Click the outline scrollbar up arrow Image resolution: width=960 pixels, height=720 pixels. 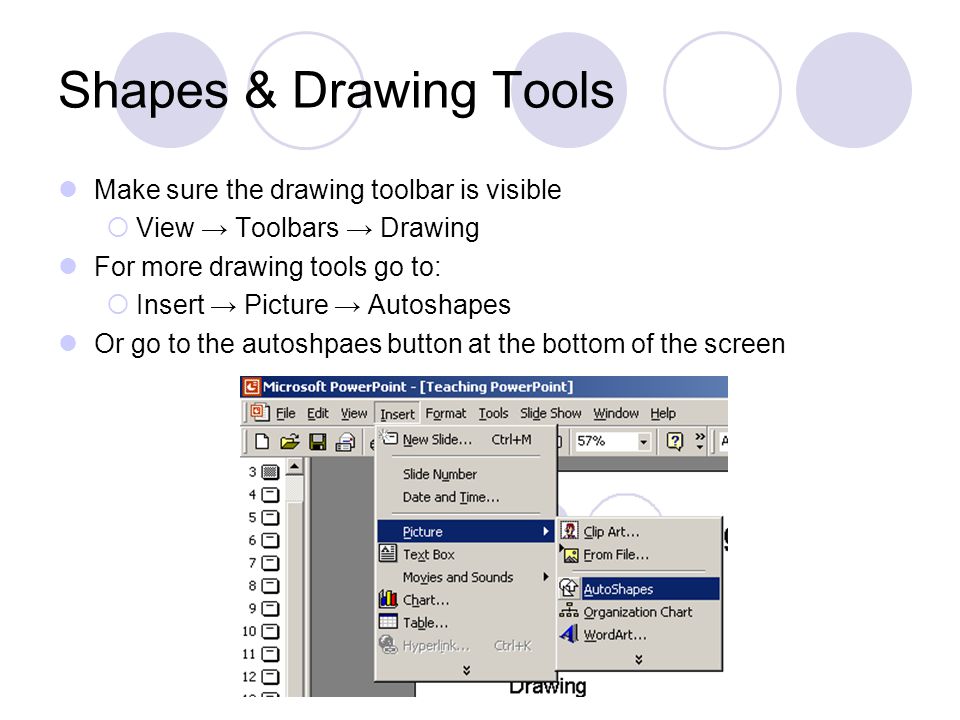[x=294, y=467]
